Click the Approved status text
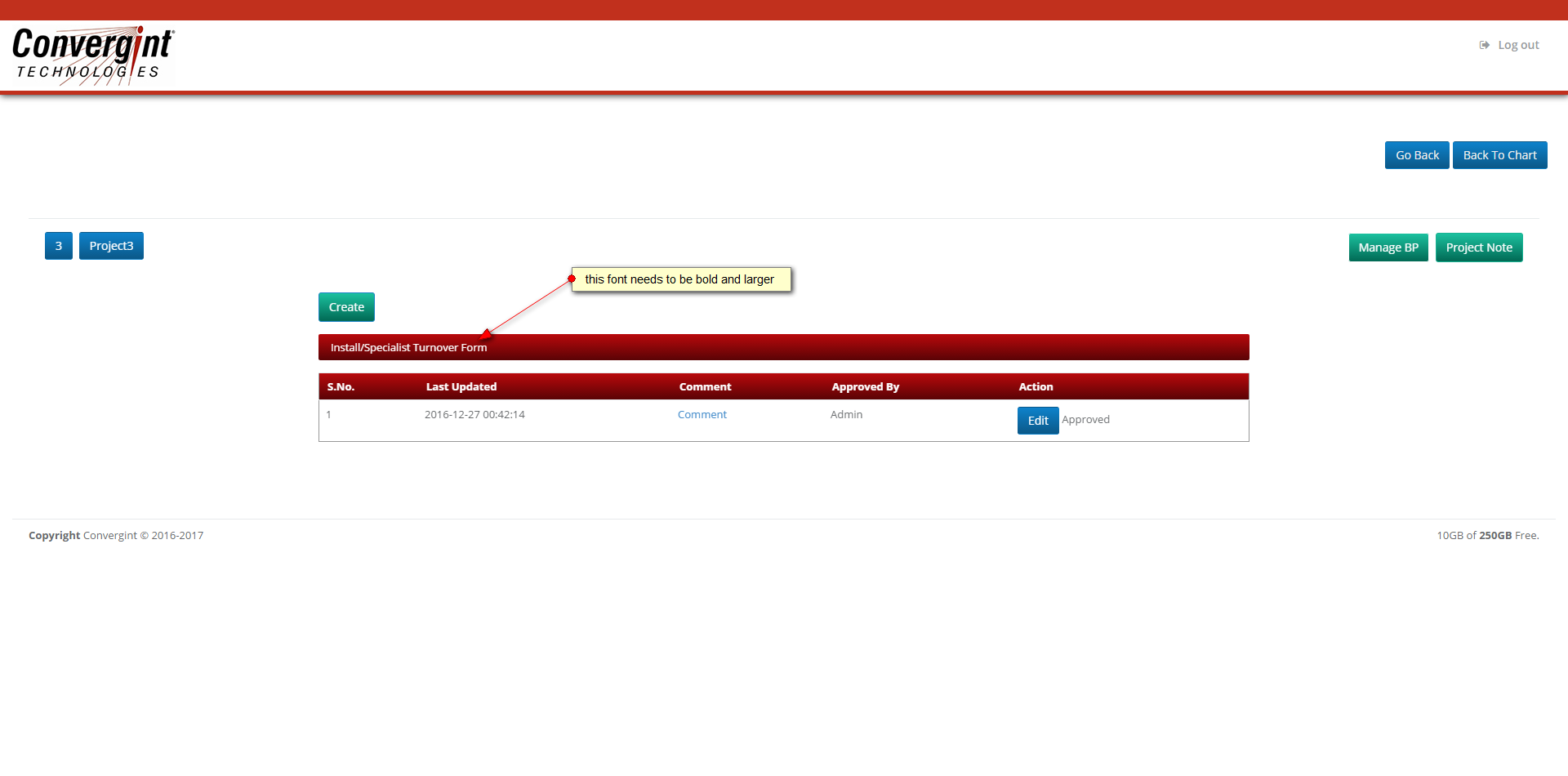 click(x=1086, y=420)
